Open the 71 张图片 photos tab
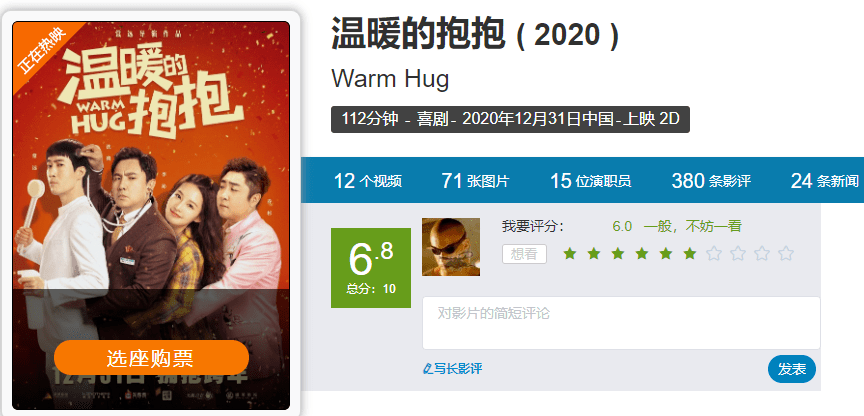The width and height of the screenshot is (864, 416). tap(475, 181)
